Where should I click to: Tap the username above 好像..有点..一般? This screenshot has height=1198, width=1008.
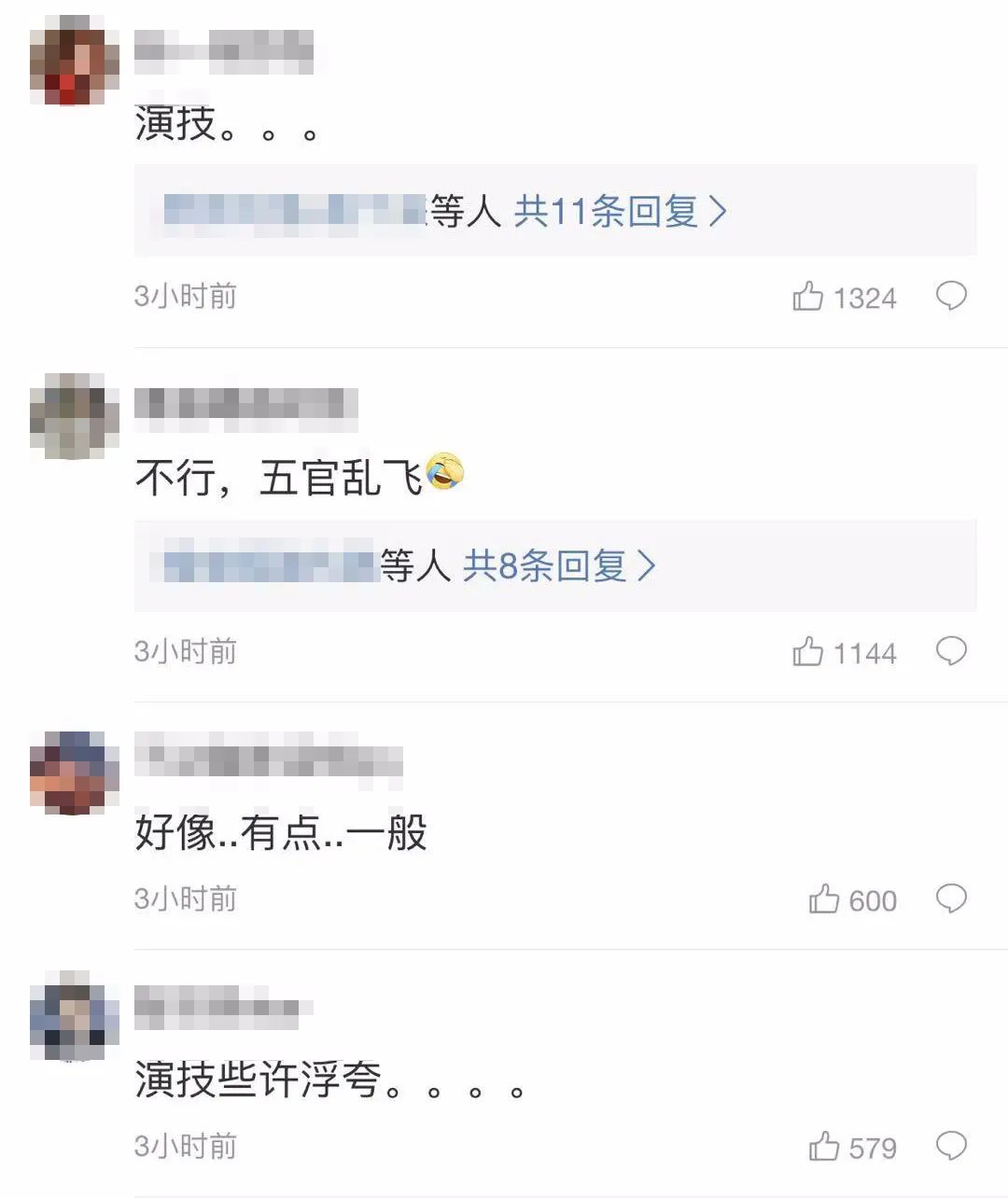[268, 759]
